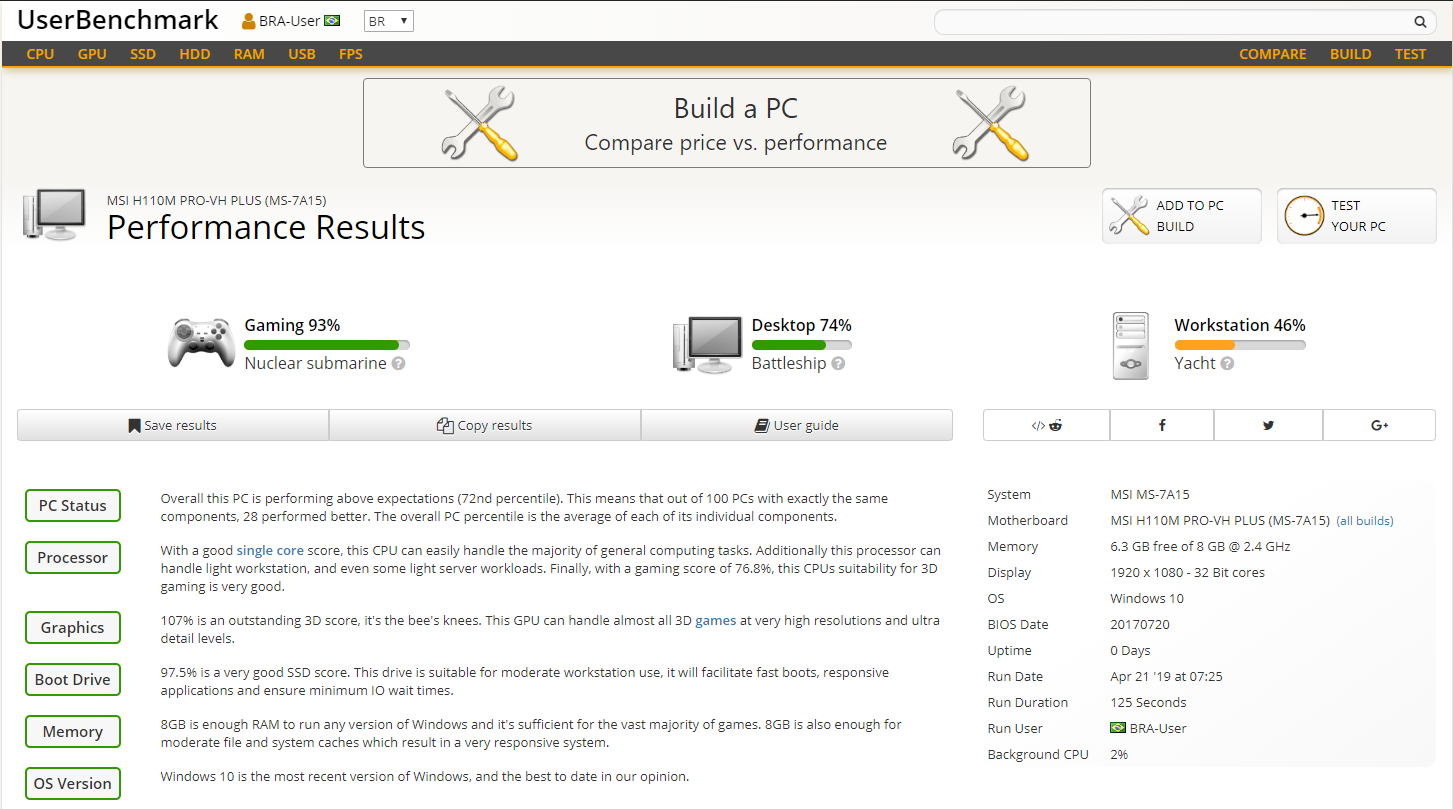Click the MSI MS-7A15 system value

point(1150,495)
